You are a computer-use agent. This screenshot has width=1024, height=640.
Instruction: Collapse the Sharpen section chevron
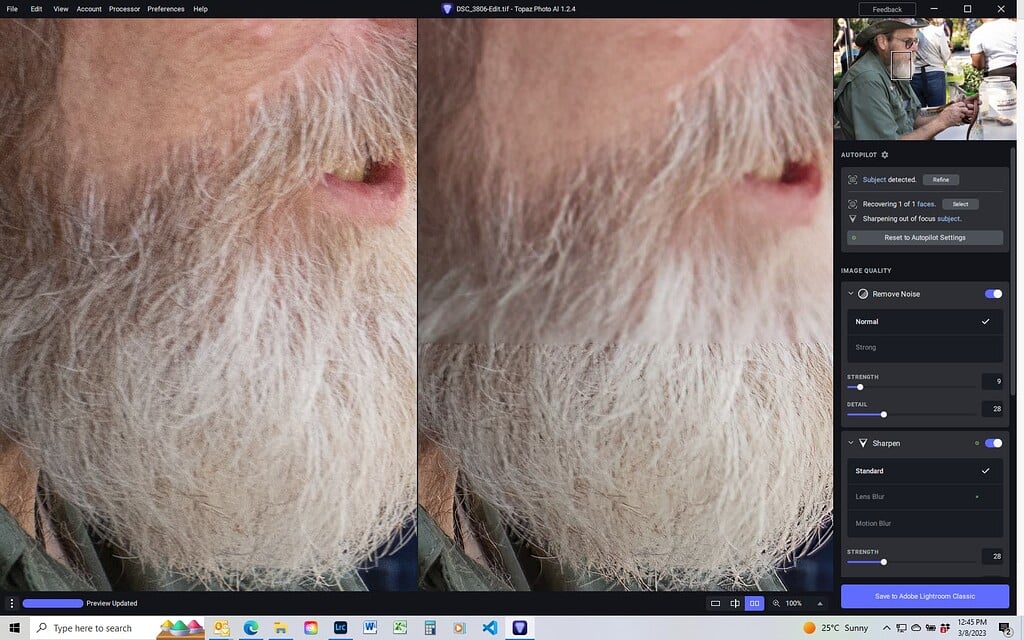click(x=851, y=442)
